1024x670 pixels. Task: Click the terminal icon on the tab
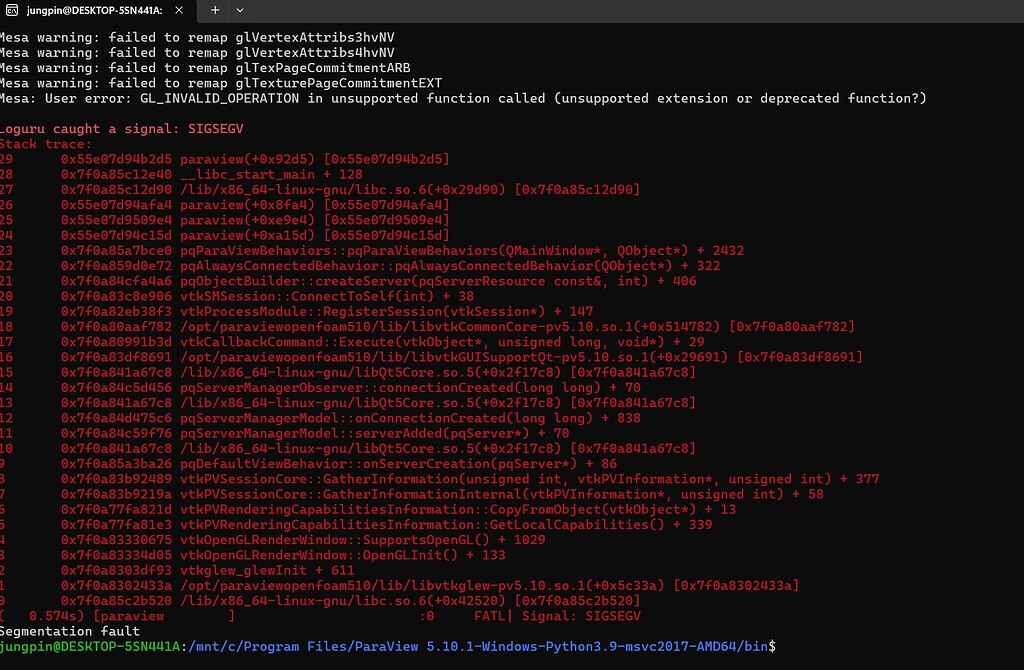click(x=12, y=10)
